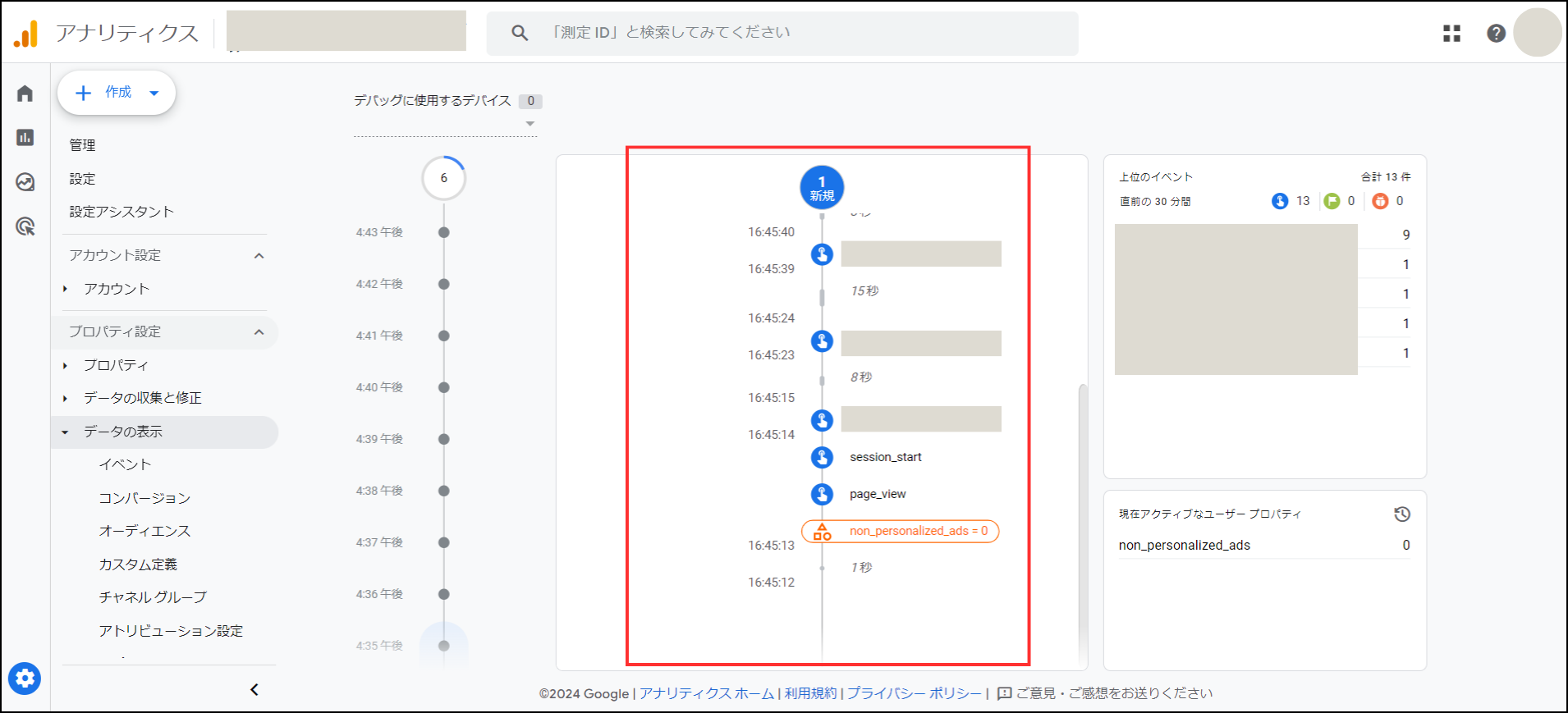The height and width of the screenshot is (713, 1568).
Task: Select the 4:43 午後 timeline marker
Action: [x=443, y=232]
